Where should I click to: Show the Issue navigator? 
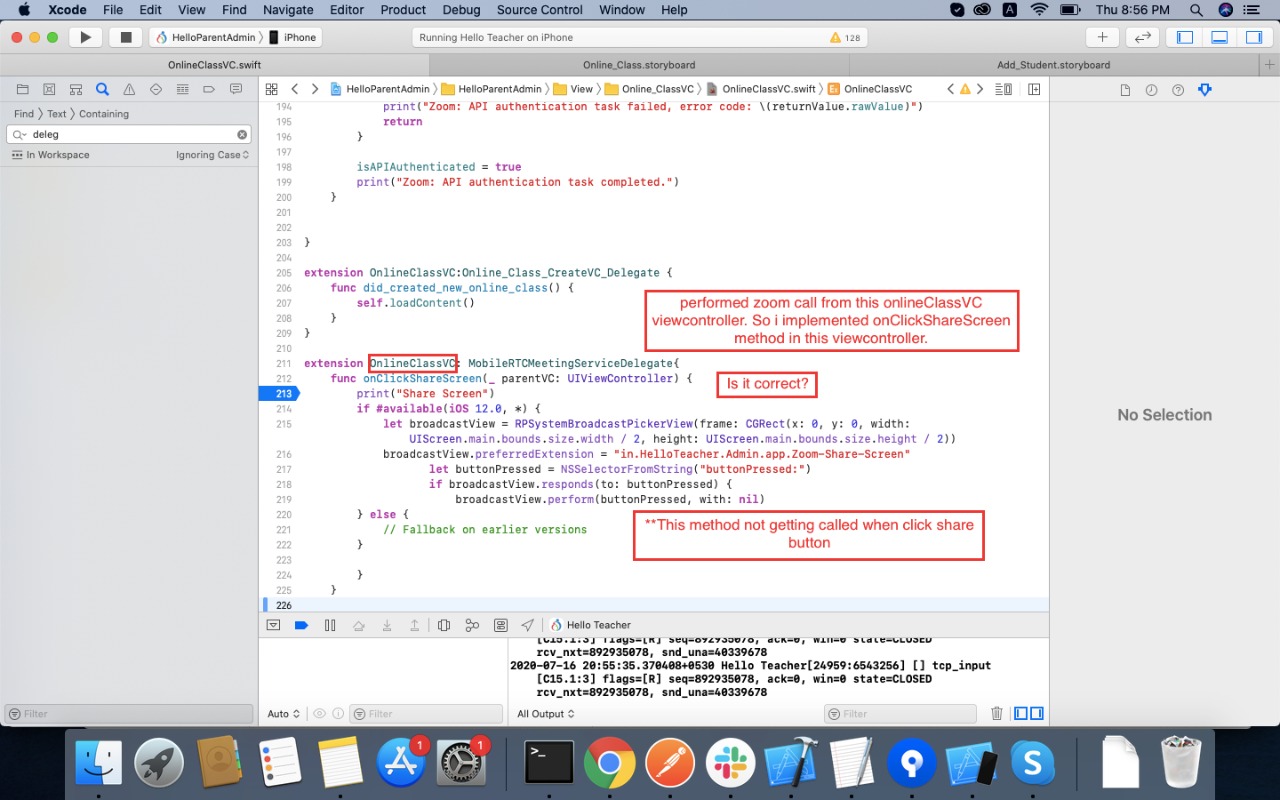point(129,89)
